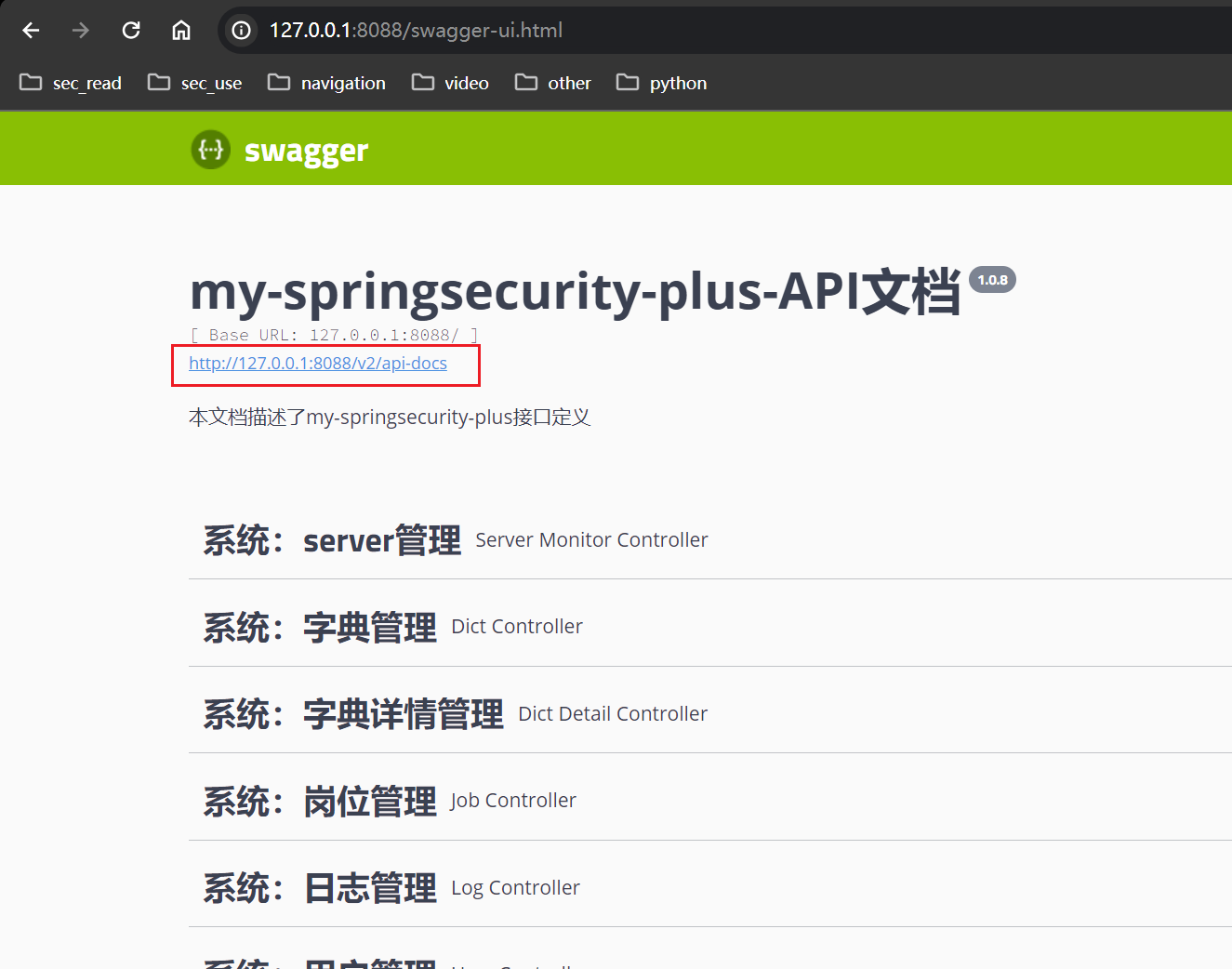Click the 1.0.8 version badge
This screenshot has height=969, width=1232.
coord(992,280)
